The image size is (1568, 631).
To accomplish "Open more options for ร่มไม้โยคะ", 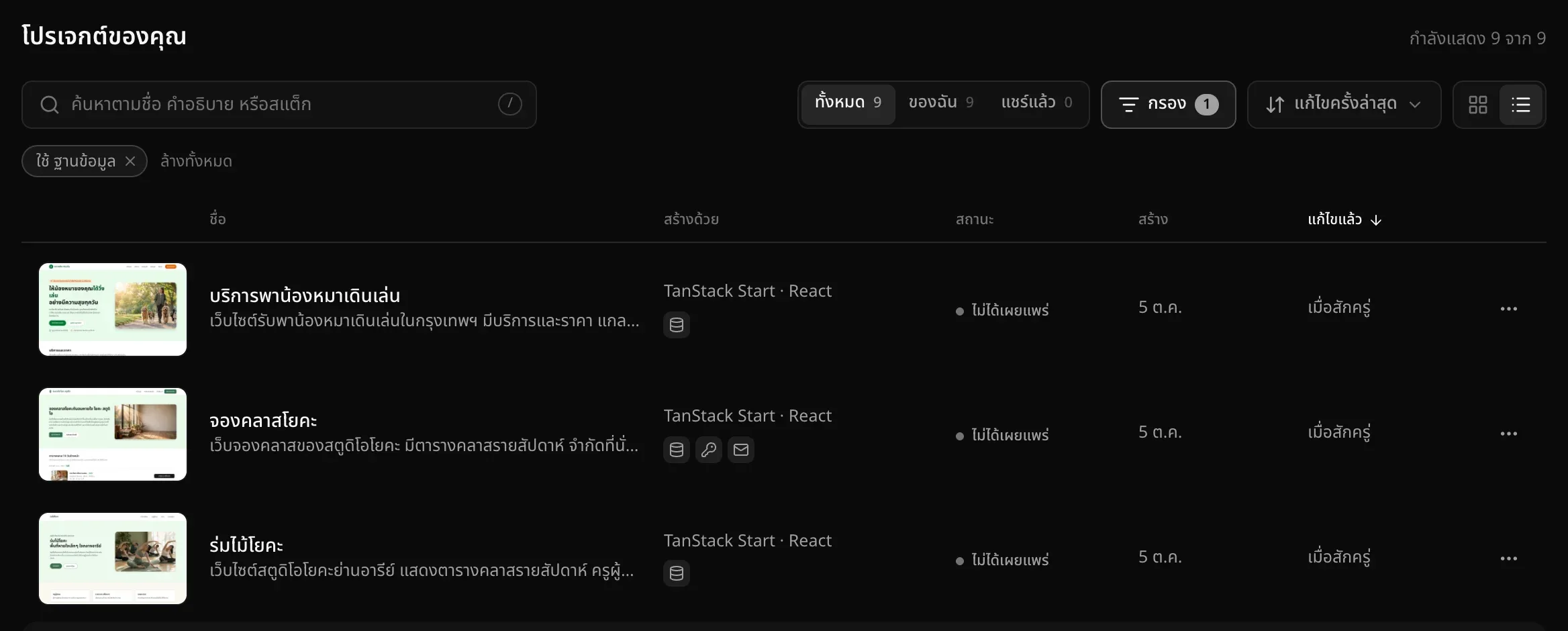I will coord(1508,559).
